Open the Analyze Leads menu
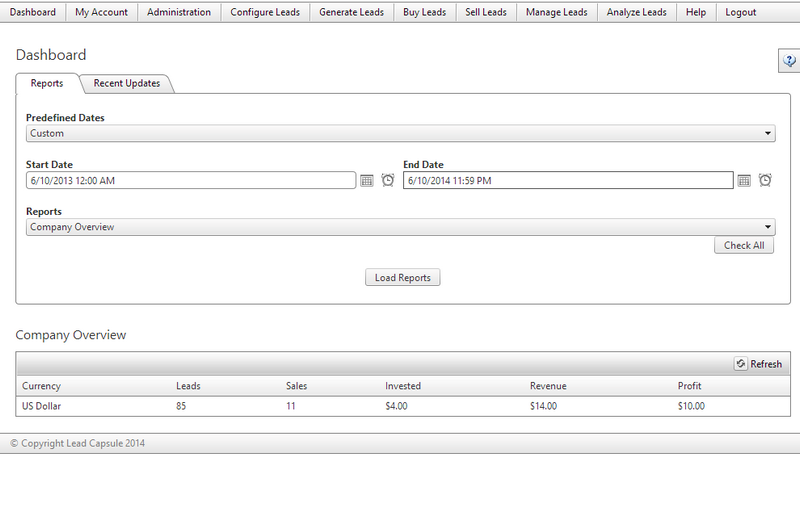This screenshot has width=800, height=525. 636,12
